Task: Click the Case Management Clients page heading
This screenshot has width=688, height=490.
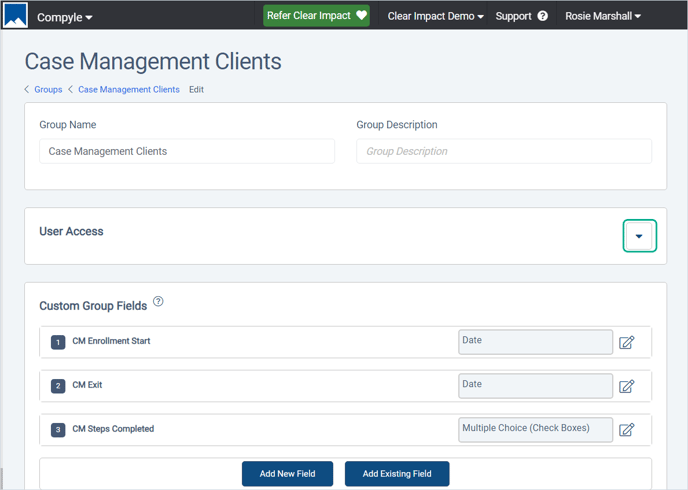Action: [153, 61]
